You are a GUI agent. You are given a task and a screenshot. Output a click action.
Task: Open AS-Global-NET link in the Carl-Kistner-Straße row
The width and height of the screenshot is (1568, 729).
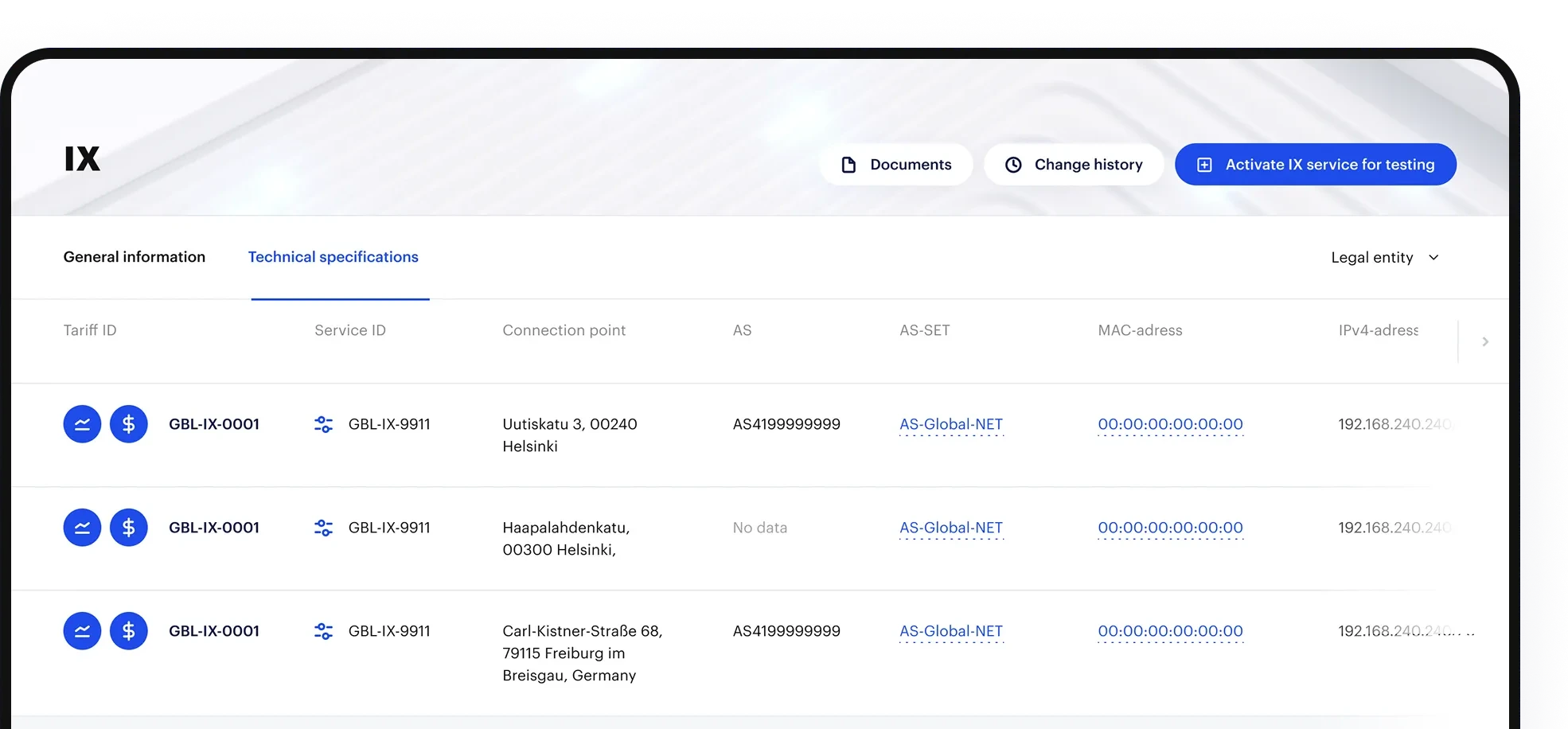pos(951,631)
